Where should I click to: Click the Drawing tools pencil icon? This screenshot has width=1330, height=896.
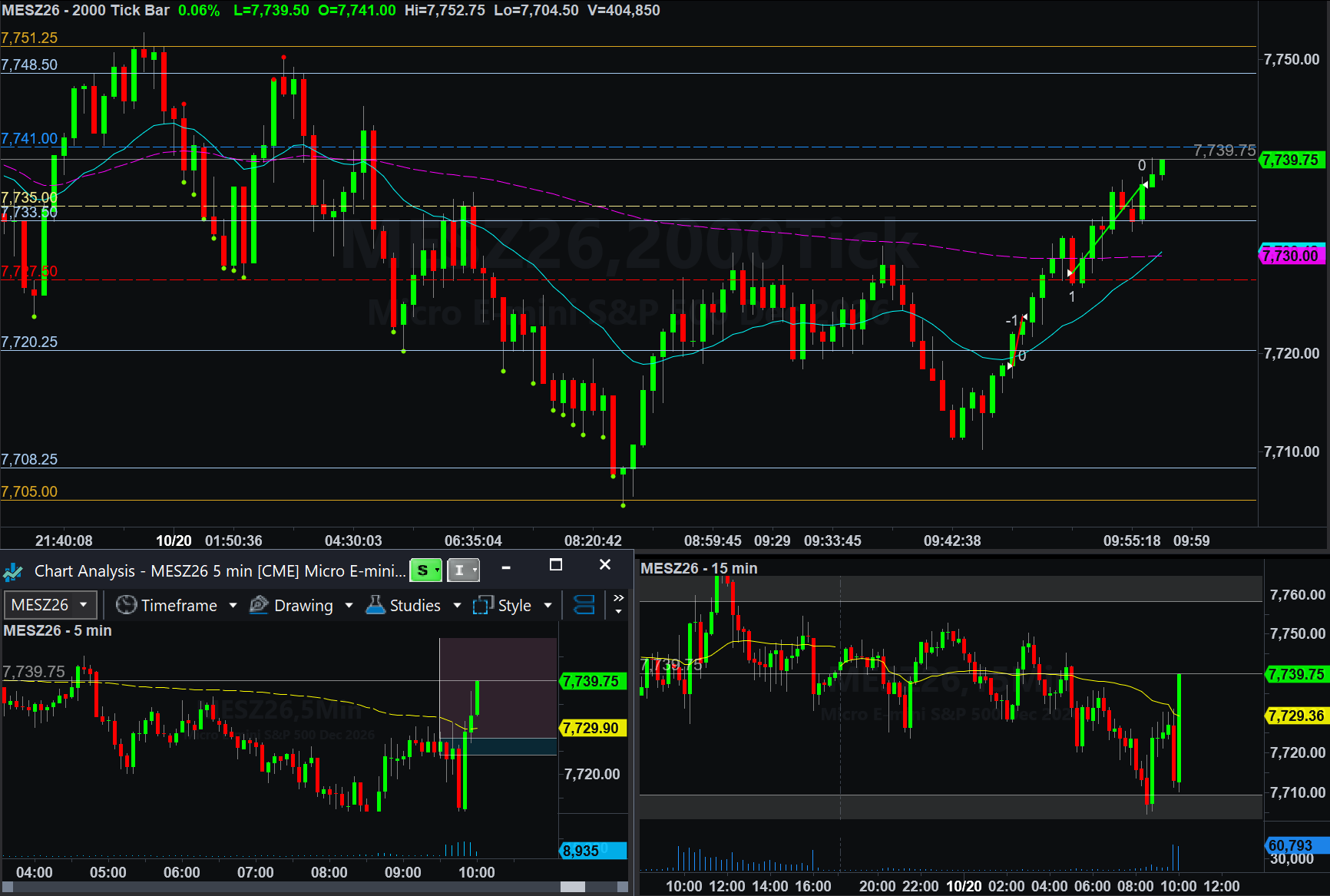pos(260,605)
